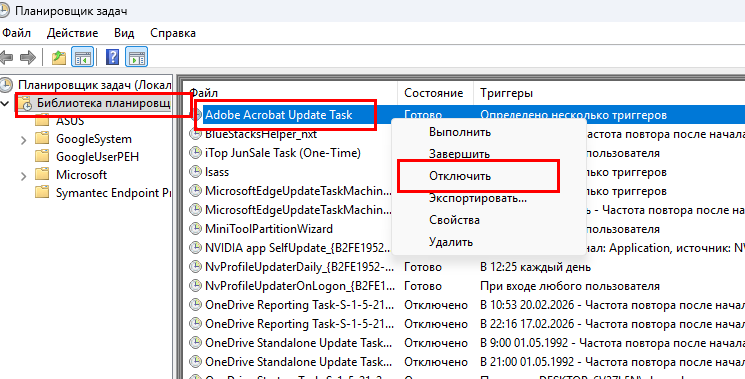Click the clock icon beside BlueStacksHelper_nxt
Image resolution: width=745 pixels, height=379 pixels.
coord(195,134)
